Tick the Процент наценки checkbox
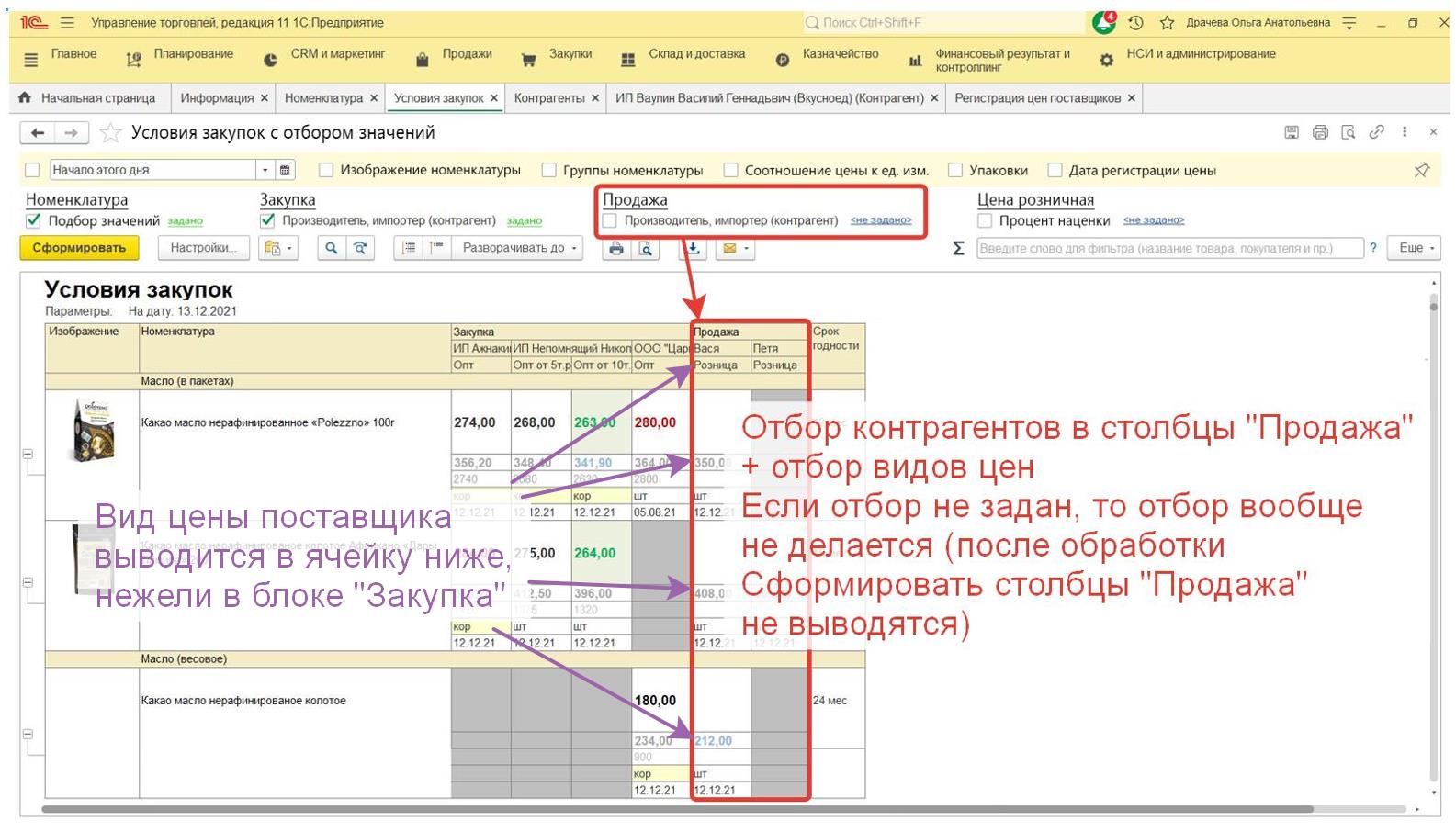 [x=985, y=220]
